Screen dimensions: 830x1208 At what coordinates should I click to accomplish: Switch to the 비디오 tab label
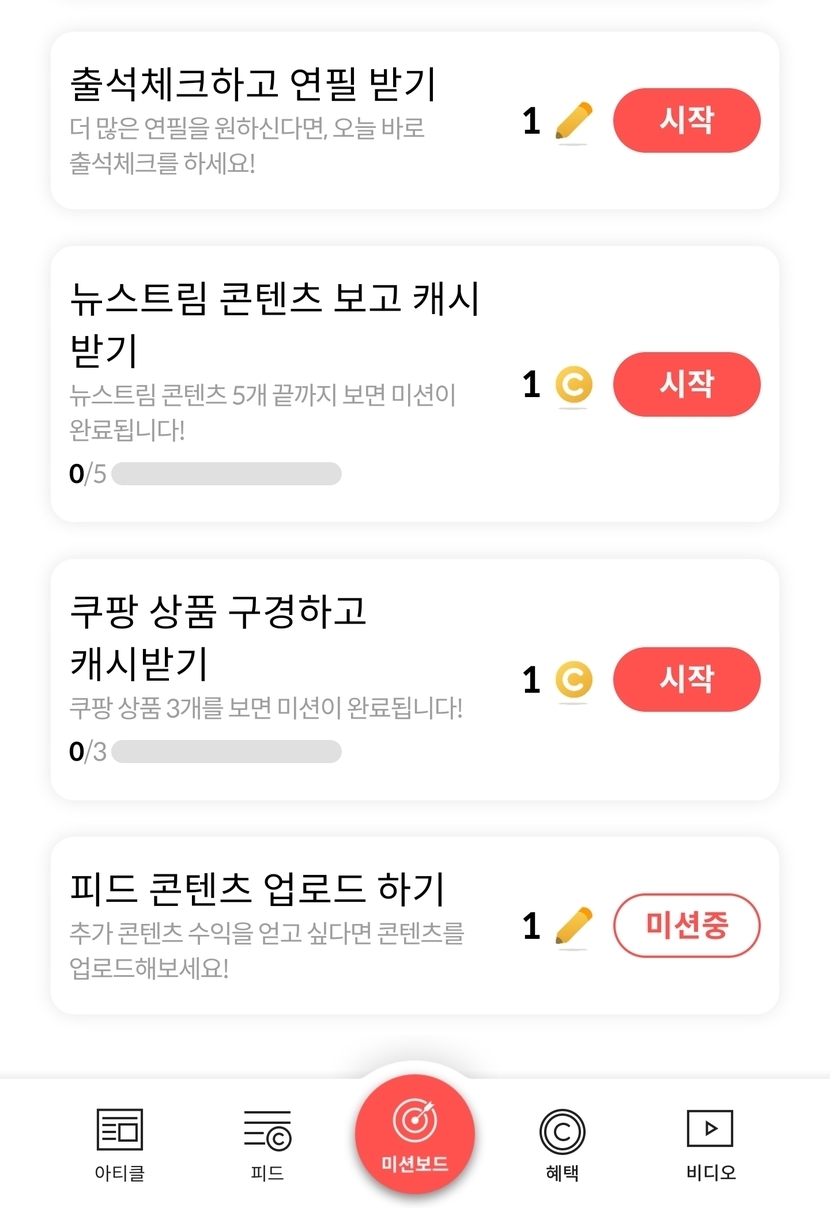[710, 1173]
